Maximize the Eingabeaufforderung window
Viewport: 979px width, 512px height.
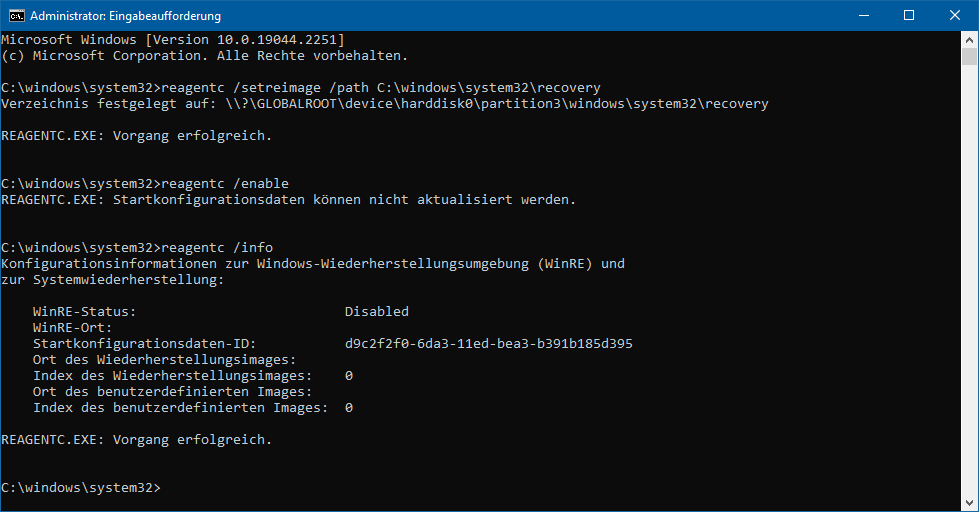pos(909,16)
